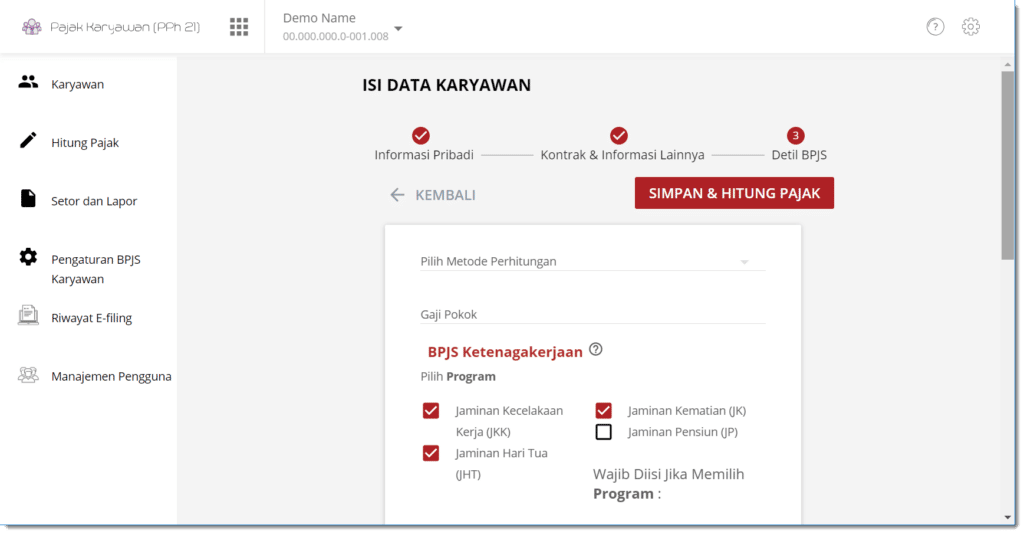Click the Riwayat E-filing laptop icon
The height and width of the screenshot is (534, 1024).
[28, 315]
